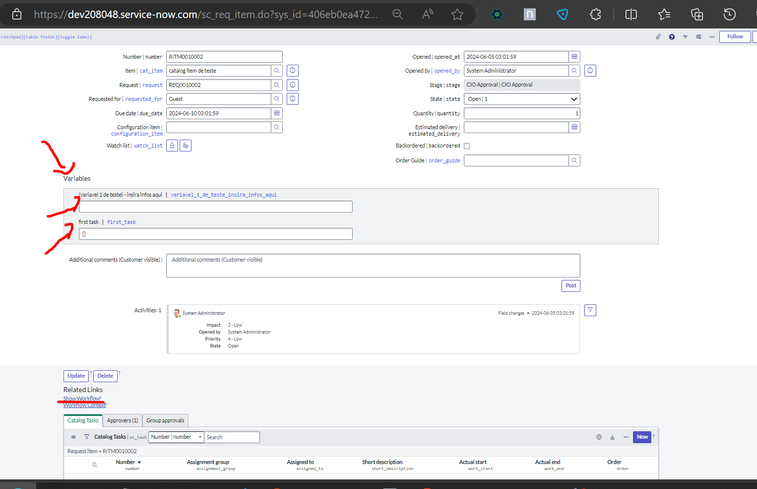Click the Catalog Tasks Search box
The image size is (757, 489).
coord(232,437)
